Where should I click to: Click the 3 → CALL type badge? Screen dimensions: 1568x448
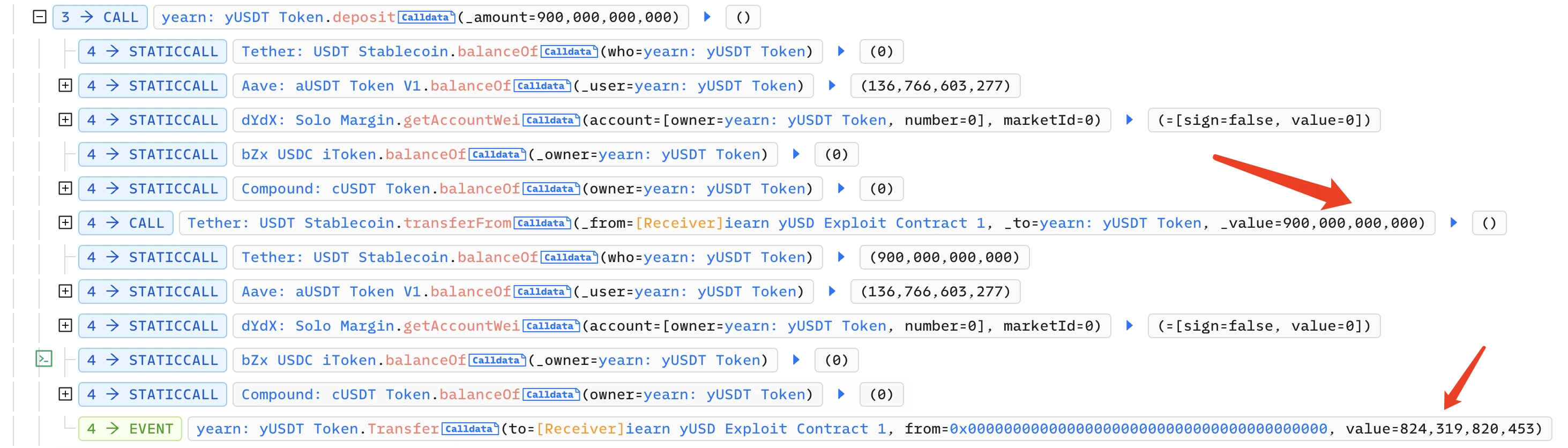tap(100, 17)
